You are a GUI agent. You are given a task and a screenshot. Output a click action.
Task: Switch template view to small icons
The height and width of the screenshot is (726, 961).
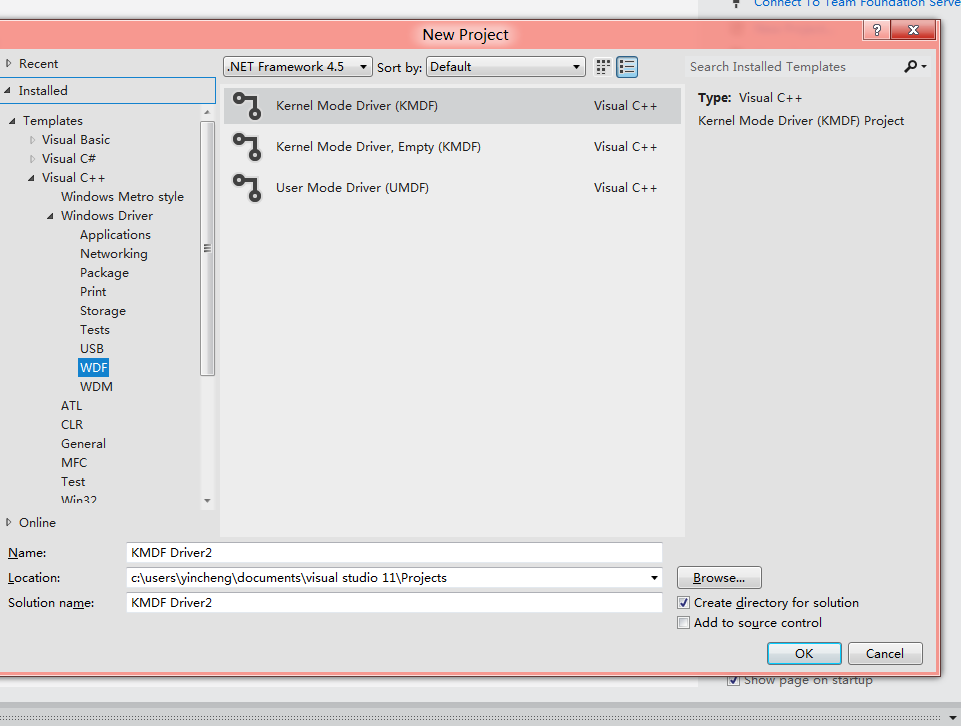(603, 66)
